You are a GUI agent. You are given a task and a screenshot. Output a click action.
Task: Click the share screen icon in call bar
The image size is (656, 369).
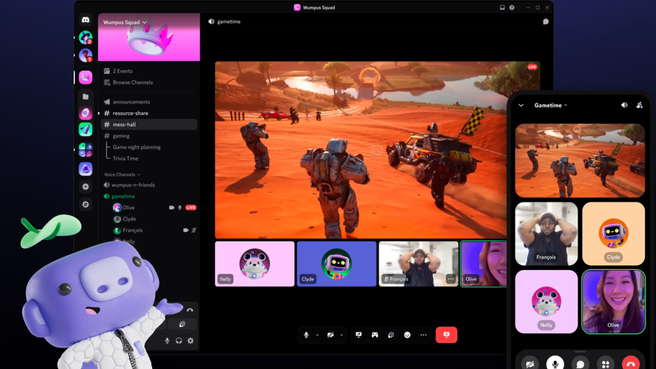point(359,335)
